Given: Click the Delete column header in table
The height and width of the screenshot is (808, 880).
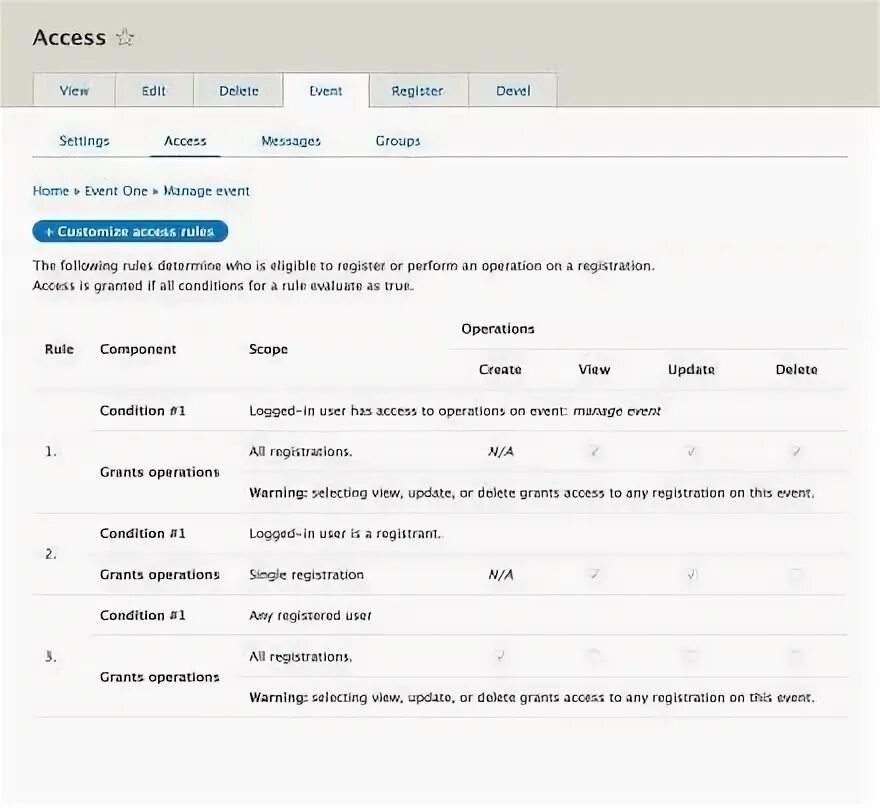Looking at the screenshot, I should tap(796, 369).
